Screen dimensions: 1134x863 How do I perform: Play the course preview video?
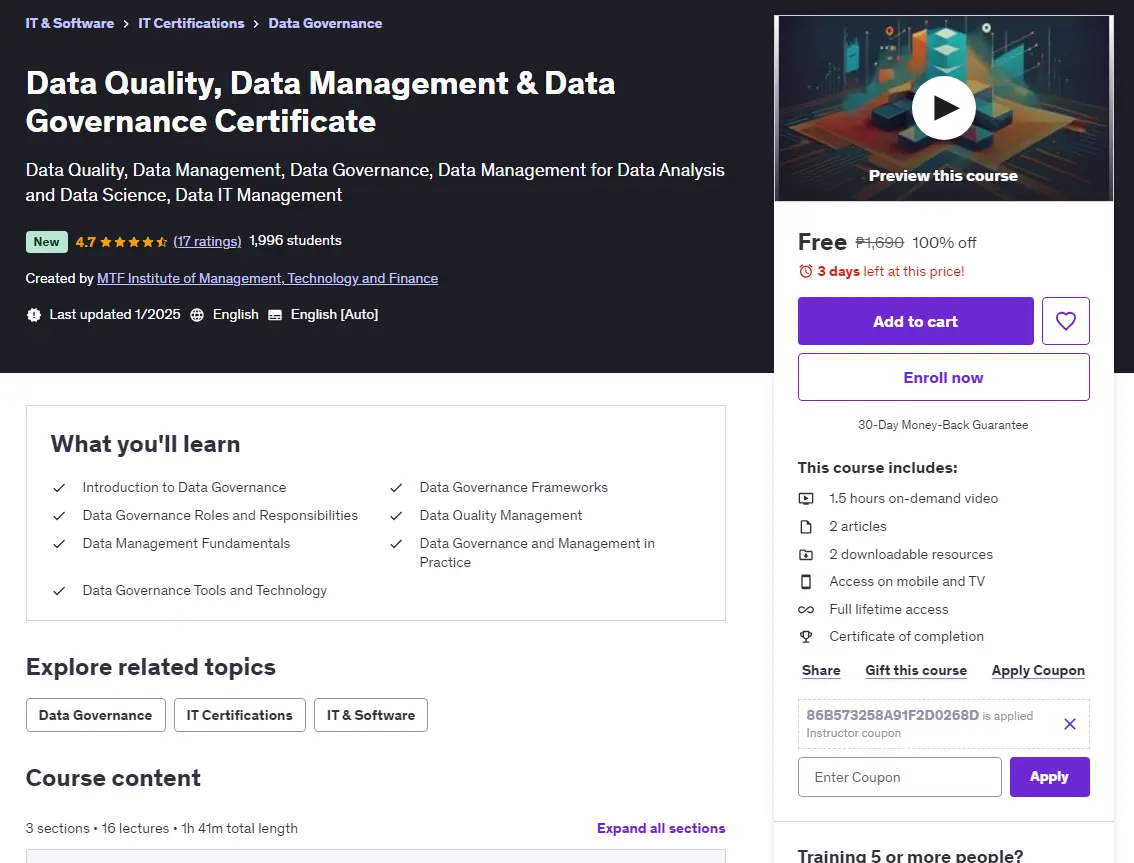pyautogui.click(x=943, y=108)
